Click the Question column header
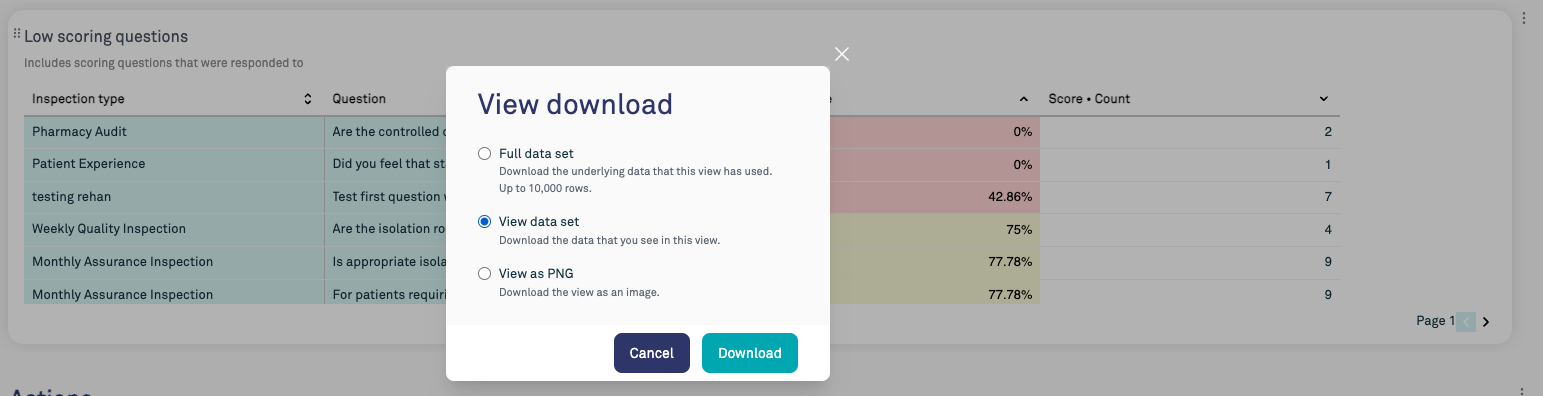1543x396 pixels. (x=359, y=99)
